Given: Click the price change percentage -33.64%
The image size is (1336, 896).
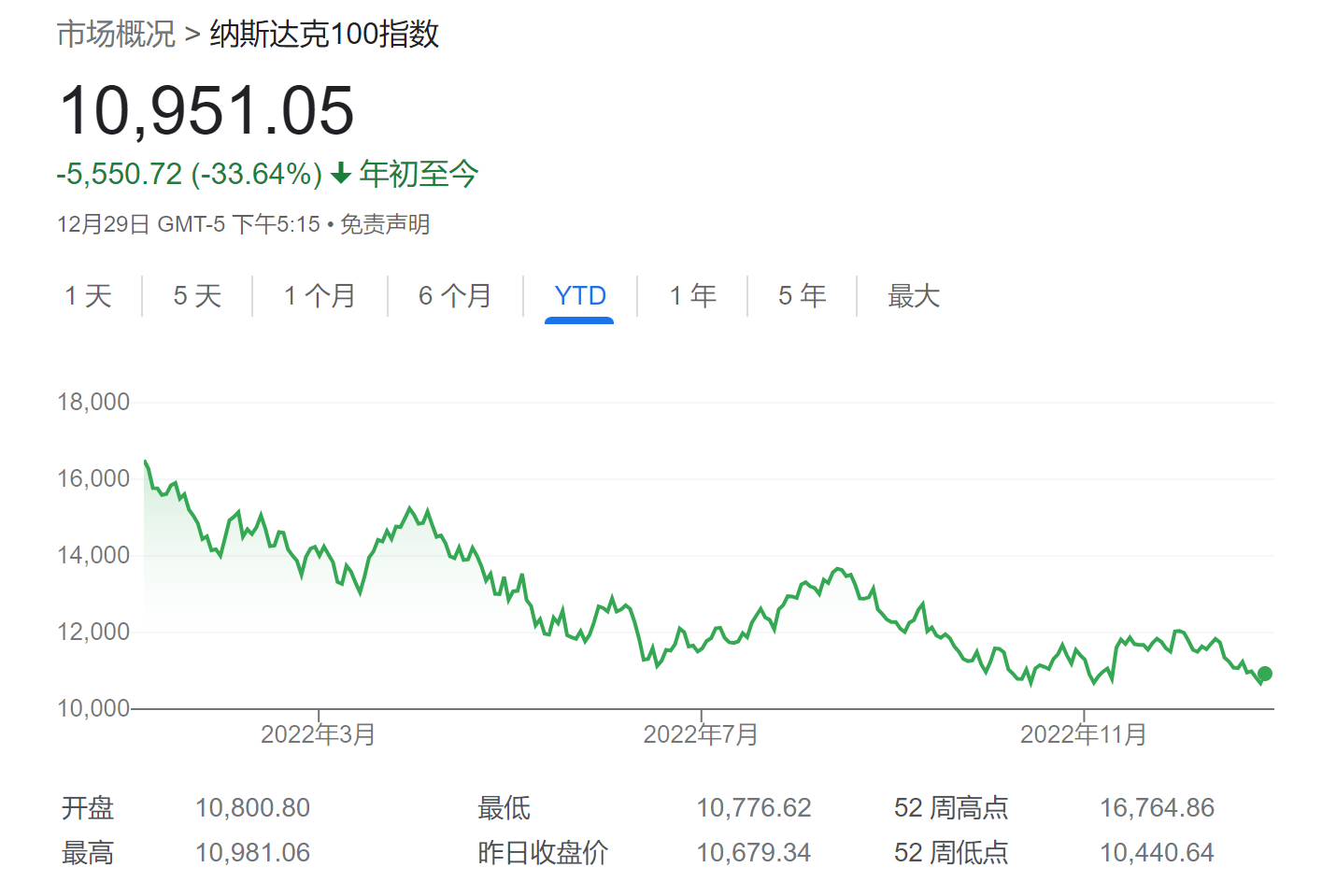Looking at the screenshot, I should (254, 174).
